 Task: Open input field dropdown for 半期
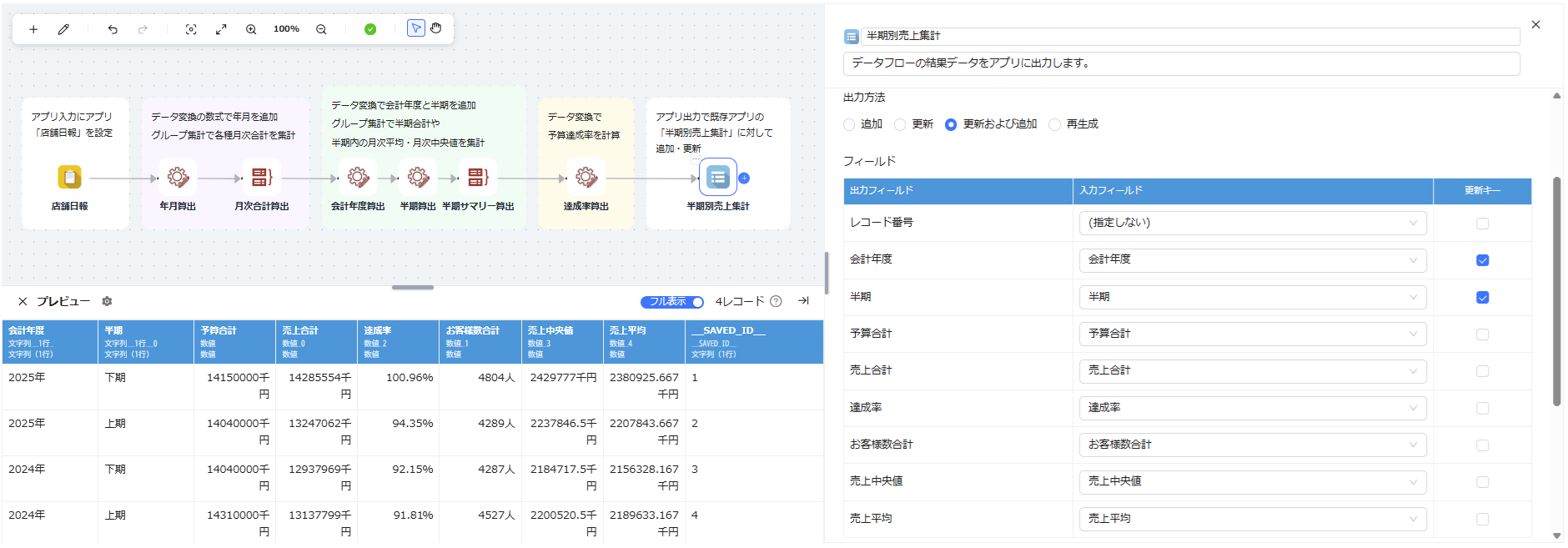[x=1253, y=297]
